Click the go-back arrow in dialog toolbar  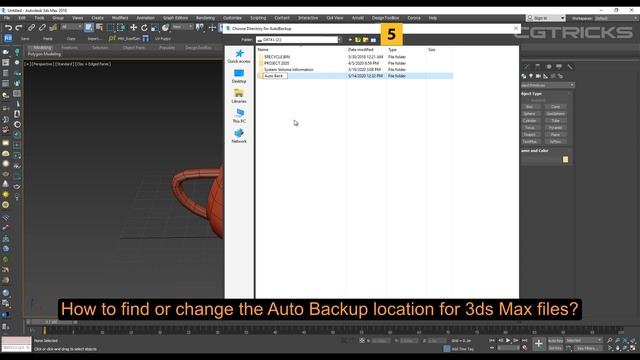click(x=350, y=40)
